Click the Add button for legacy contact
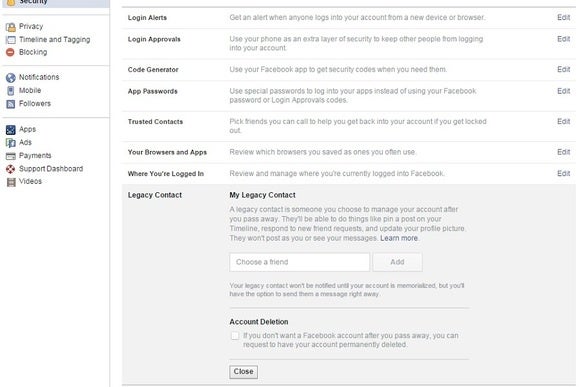The image size is (580, 387). pos(397,262)
